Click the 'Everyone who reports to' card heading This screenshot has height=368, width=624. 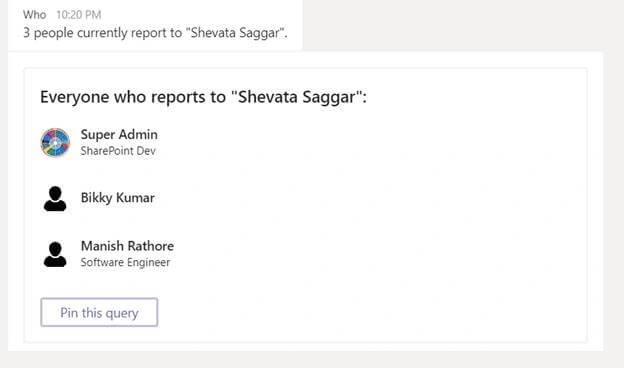click(x=203, y=97)
